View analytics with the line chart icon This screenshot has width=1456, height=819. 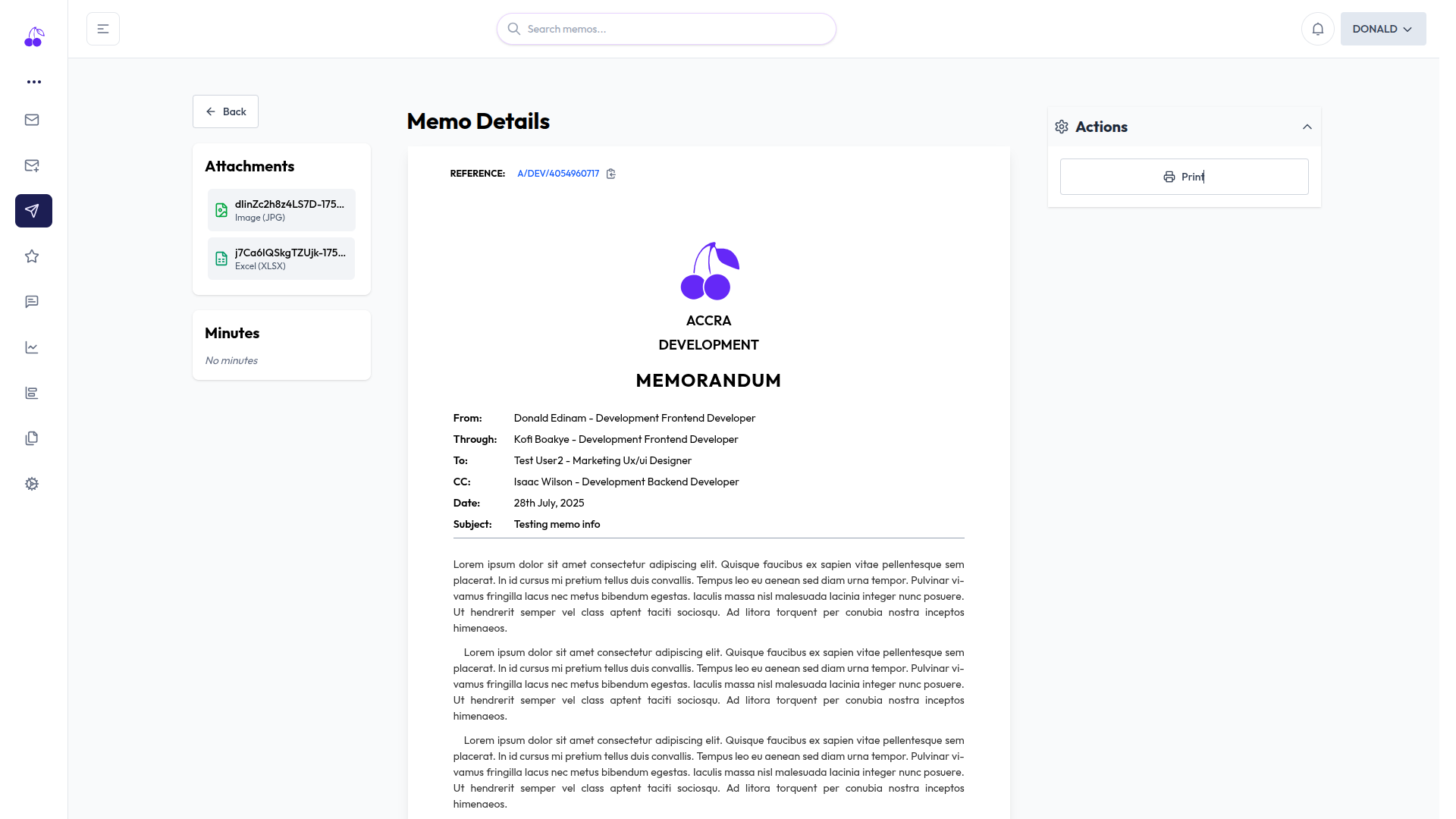click(32, 347)
